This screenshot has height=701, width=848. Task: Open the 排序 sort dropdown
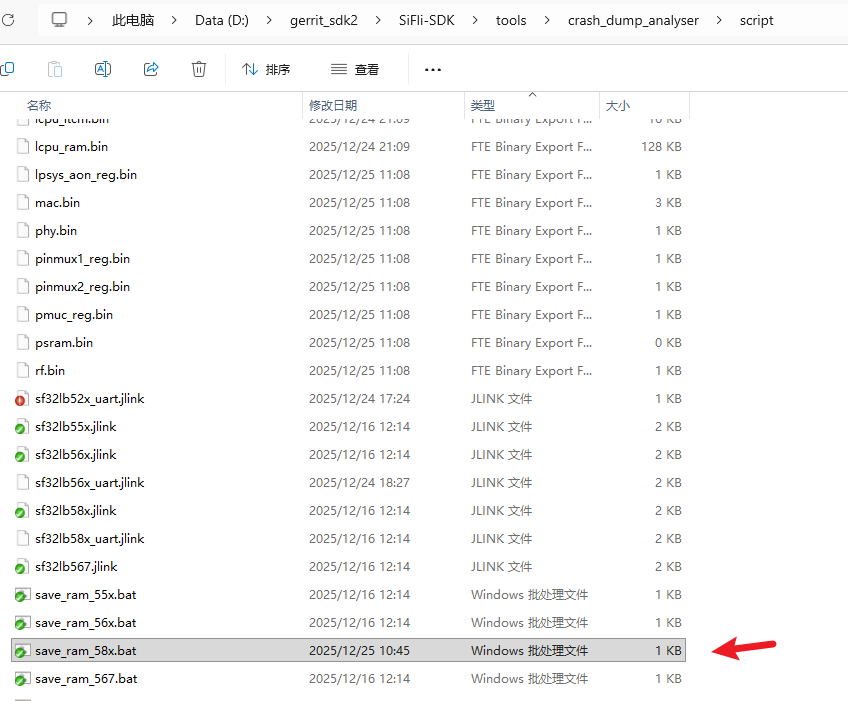(266, 70)
